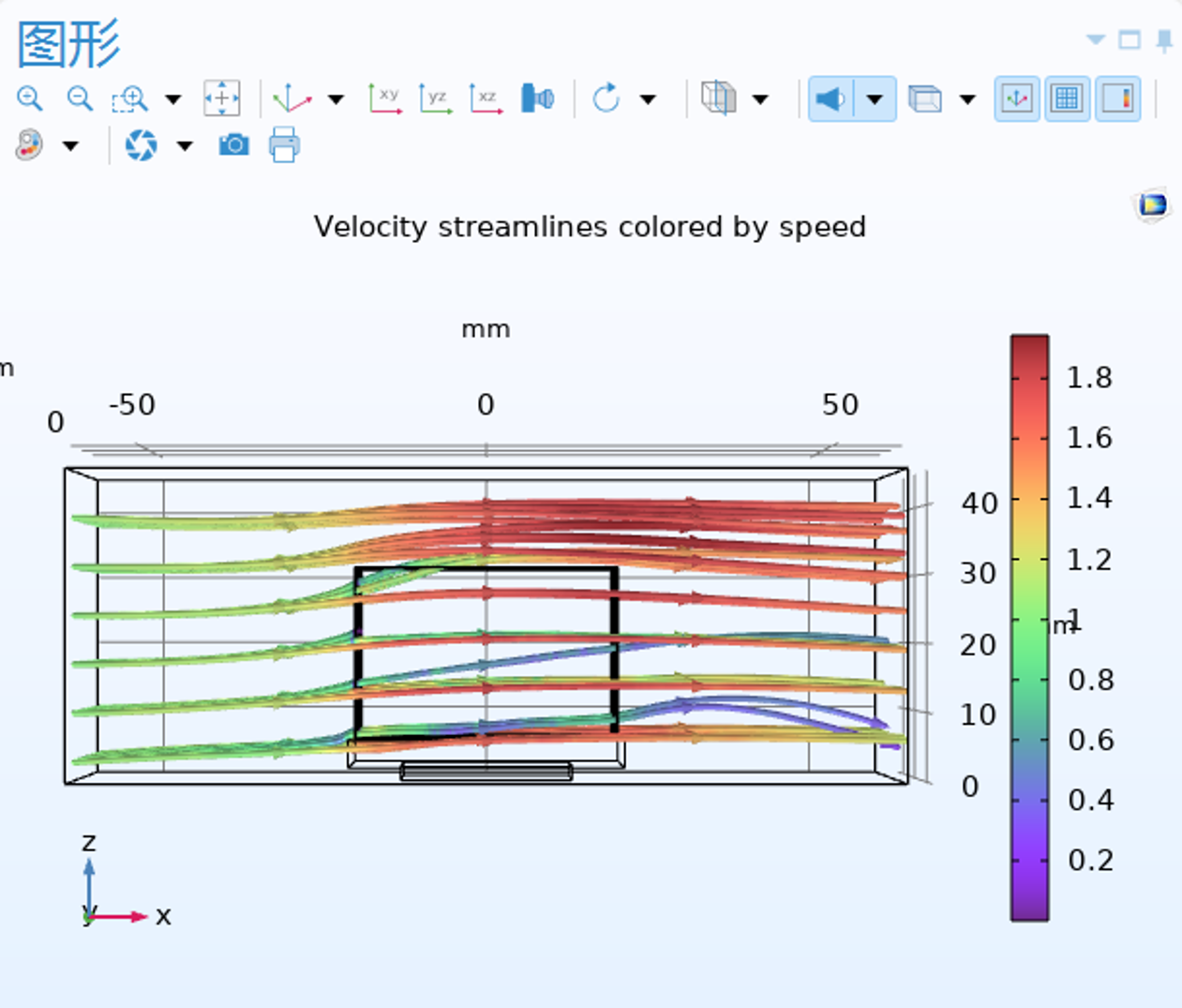This screenshot has width=1182, height=1008.
Task: Click the rotate/reset circular arrow icon
Action: pos(606,98)
